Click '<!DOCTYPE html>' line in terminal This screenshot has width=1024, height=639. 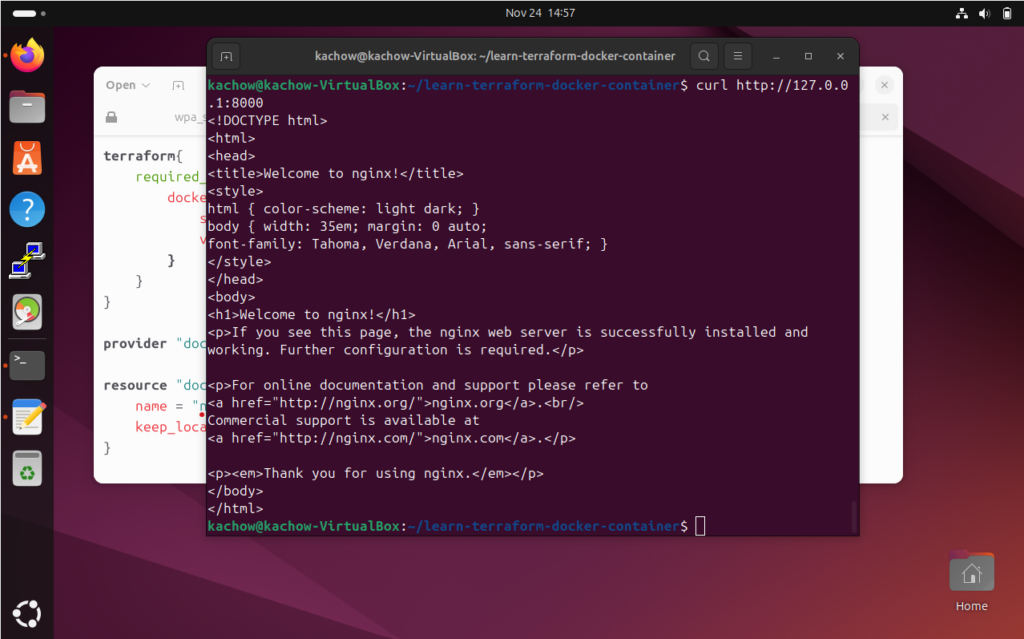pyautogui.click(x=268, y=120)
